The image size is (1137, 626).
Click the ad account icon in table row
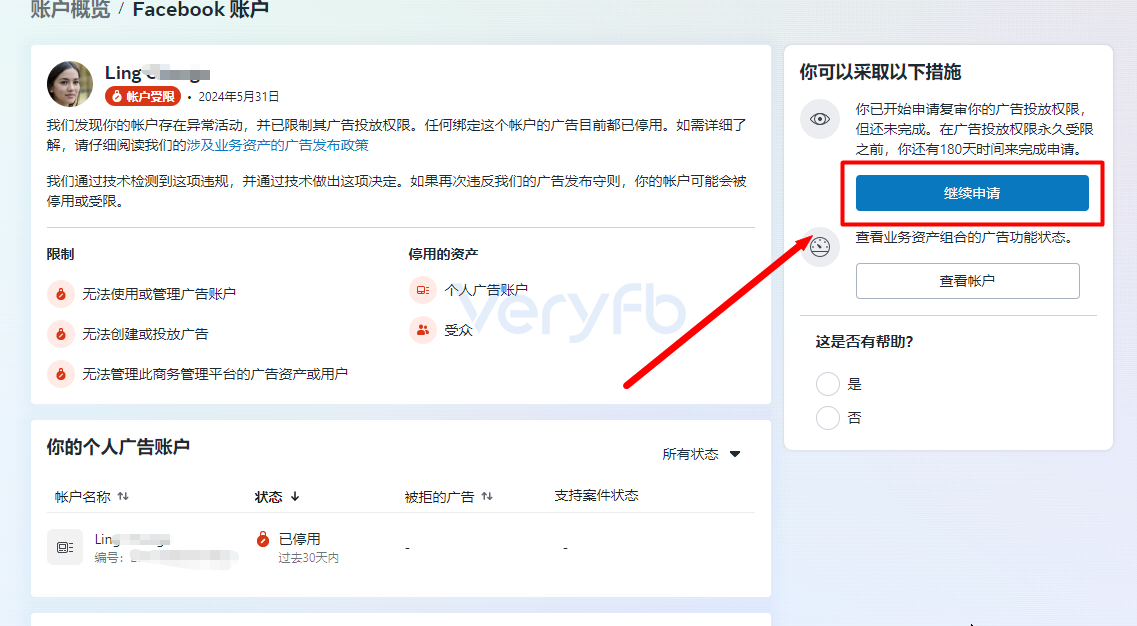click(x=65, y=547)
